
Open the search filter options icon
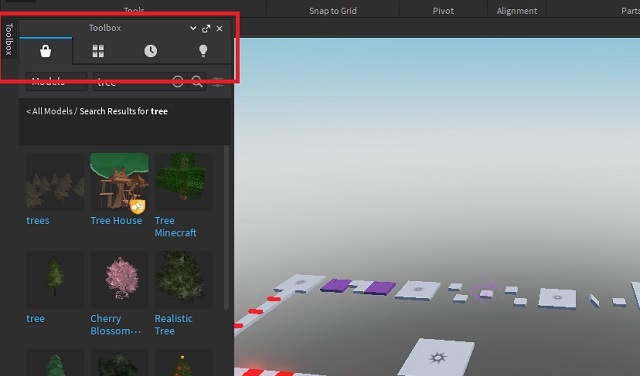coord(218,82)
